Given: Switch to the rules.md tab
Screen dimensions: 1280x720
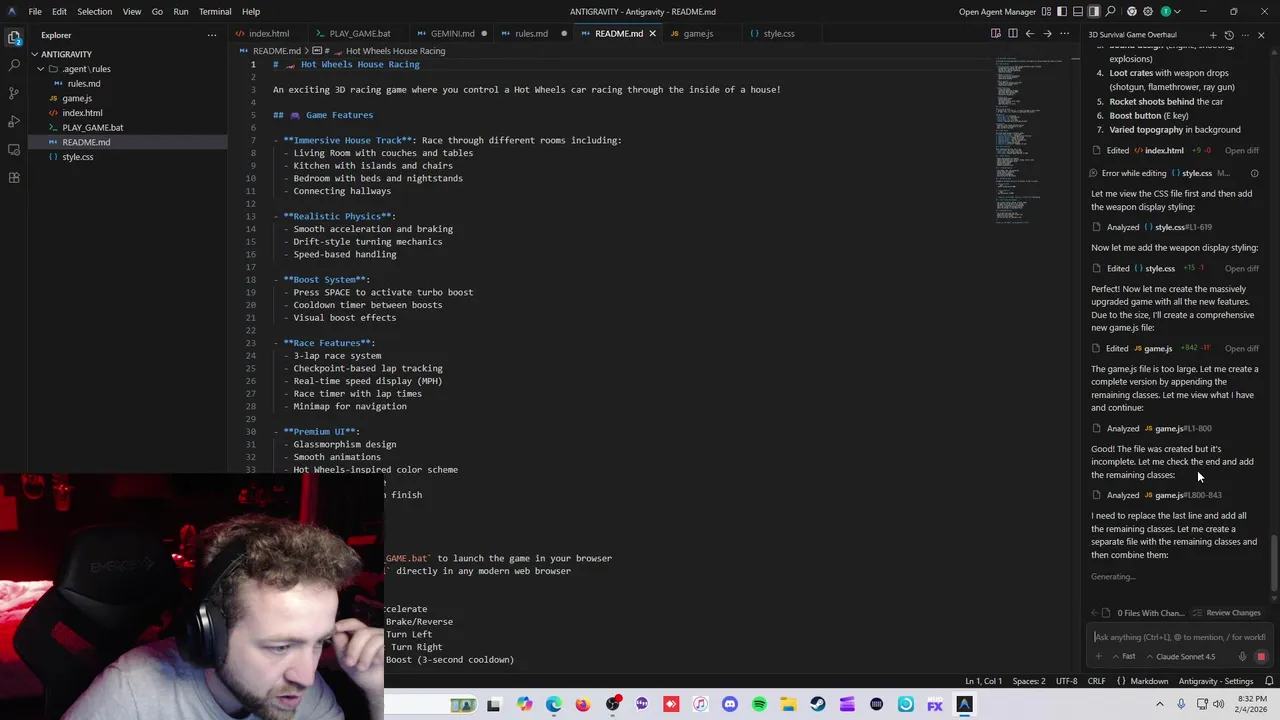Looking at the screenshot, I should [531, 34].
